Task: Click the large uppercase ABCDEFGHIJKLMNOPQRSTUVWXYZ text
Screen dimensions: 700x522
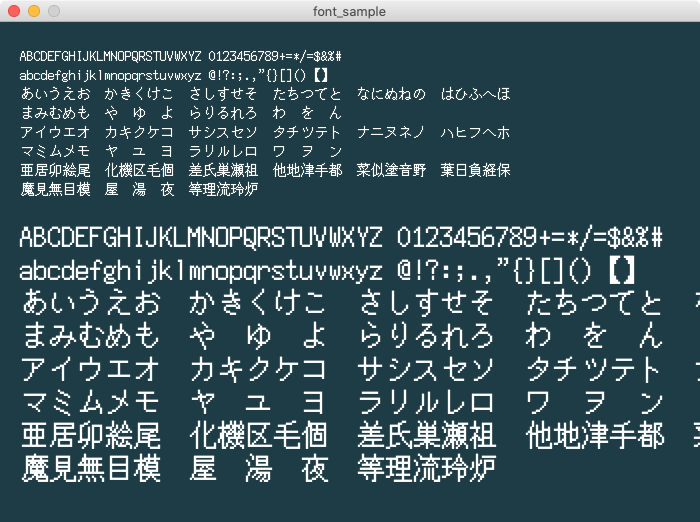Action: [x=200, y=238]
